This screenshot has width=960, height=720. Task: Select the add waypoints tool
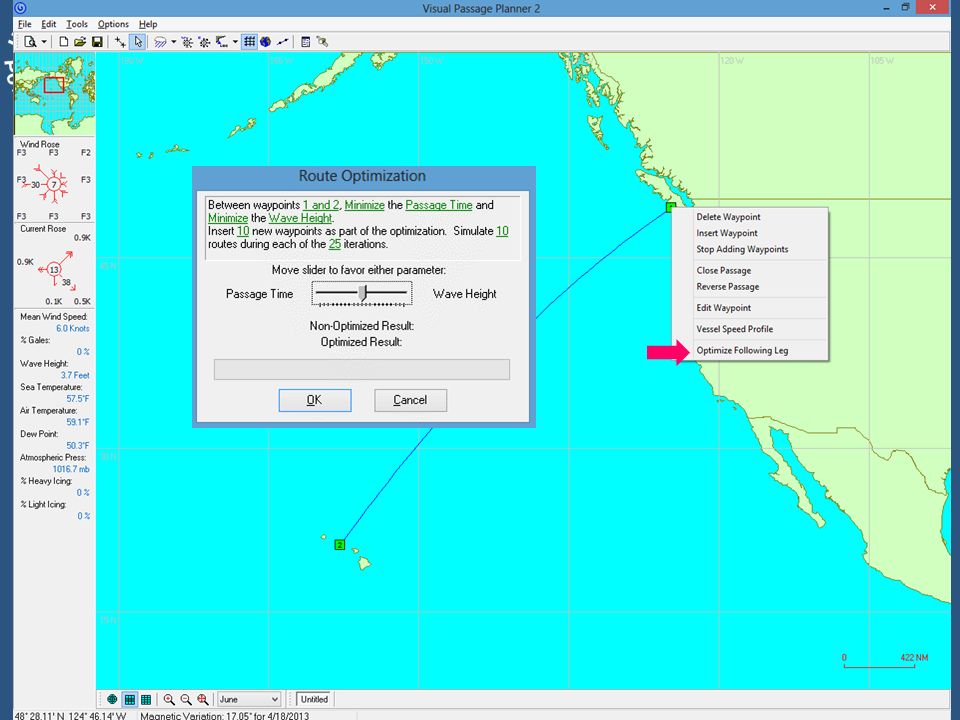point(121,42)
